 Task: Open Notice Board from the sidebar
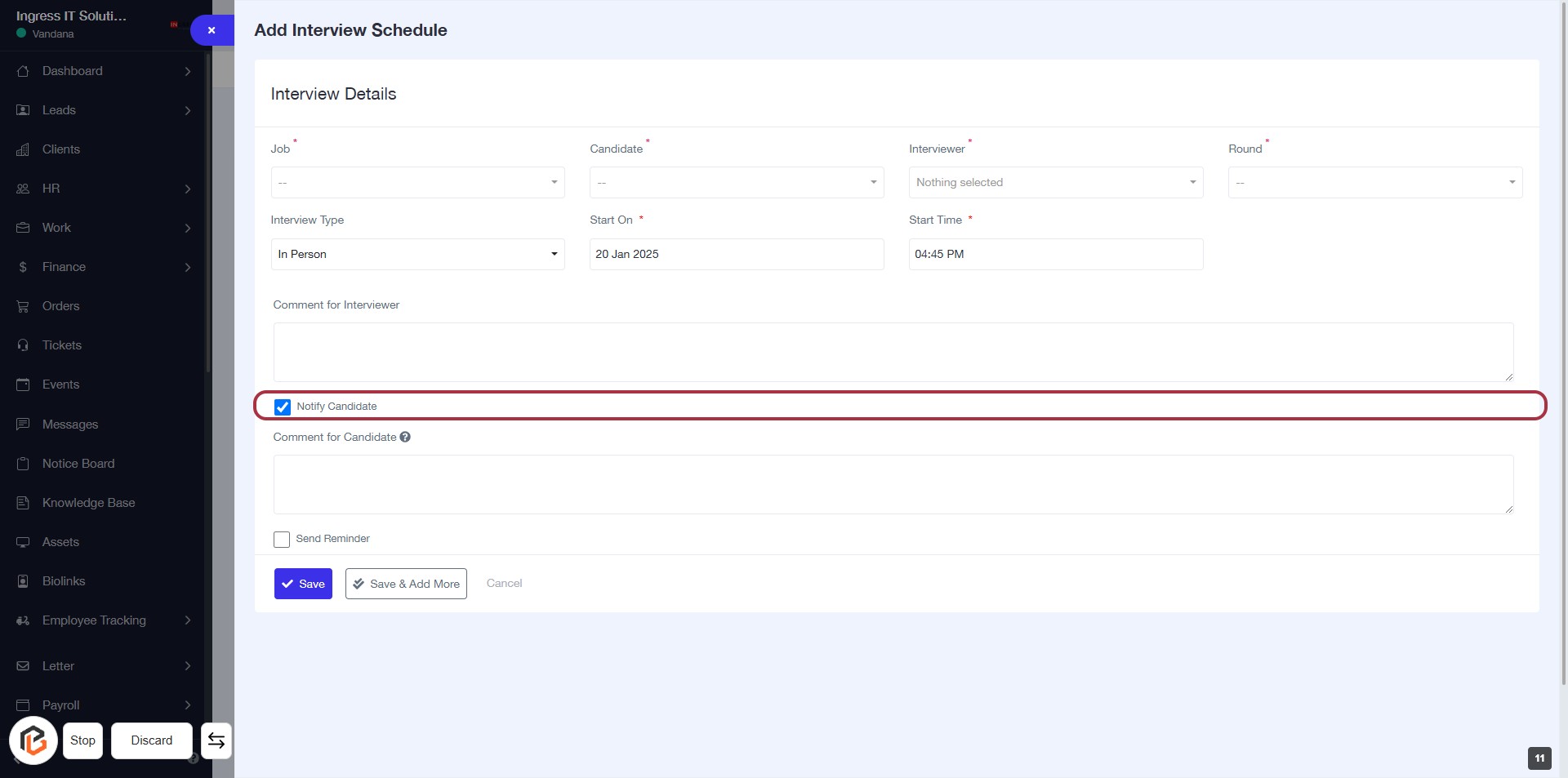(78, 464)
